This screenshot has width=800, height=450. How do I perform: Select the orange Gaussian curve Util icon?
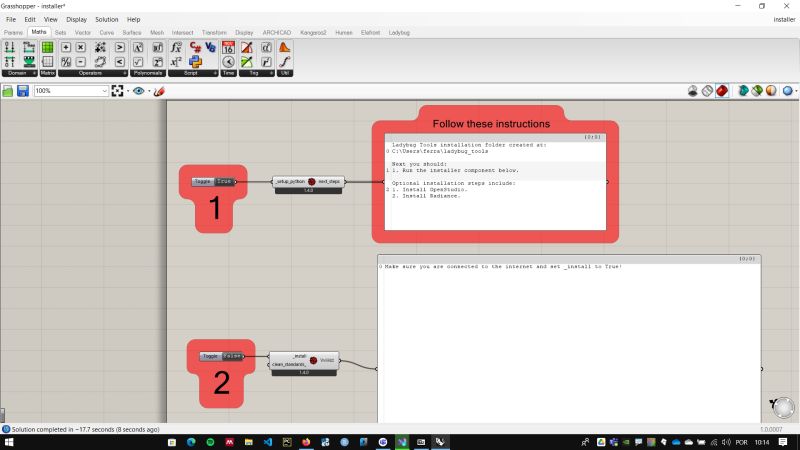click(285, 47)
